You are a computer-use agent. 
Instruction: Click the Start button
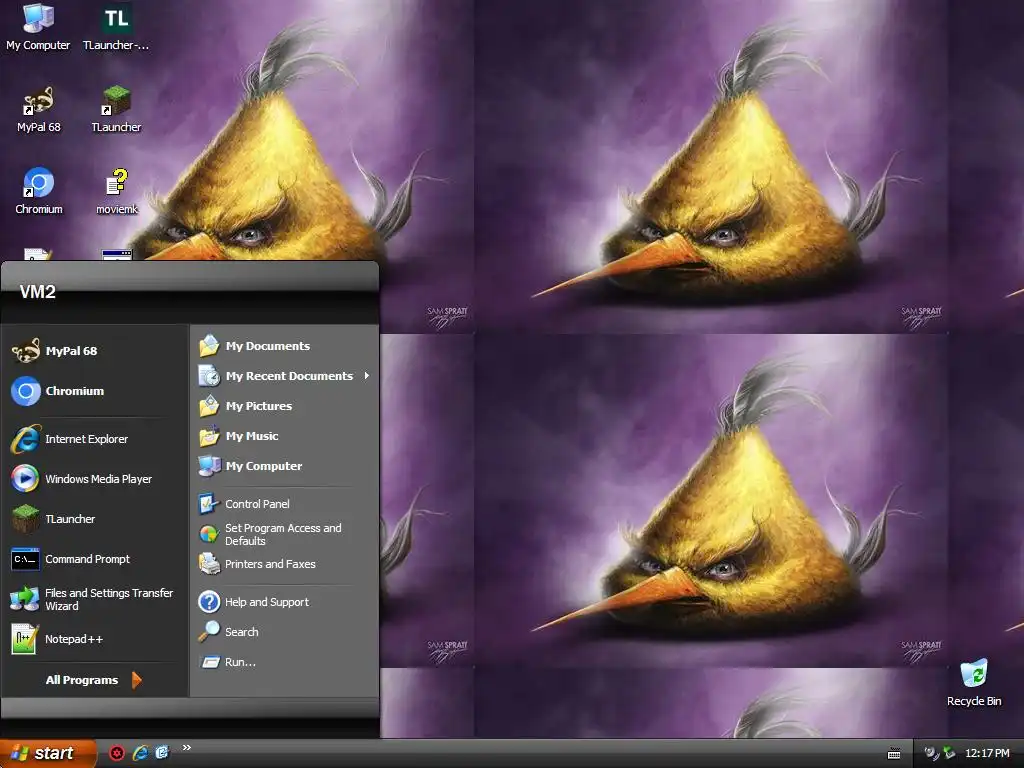[47, 754]
